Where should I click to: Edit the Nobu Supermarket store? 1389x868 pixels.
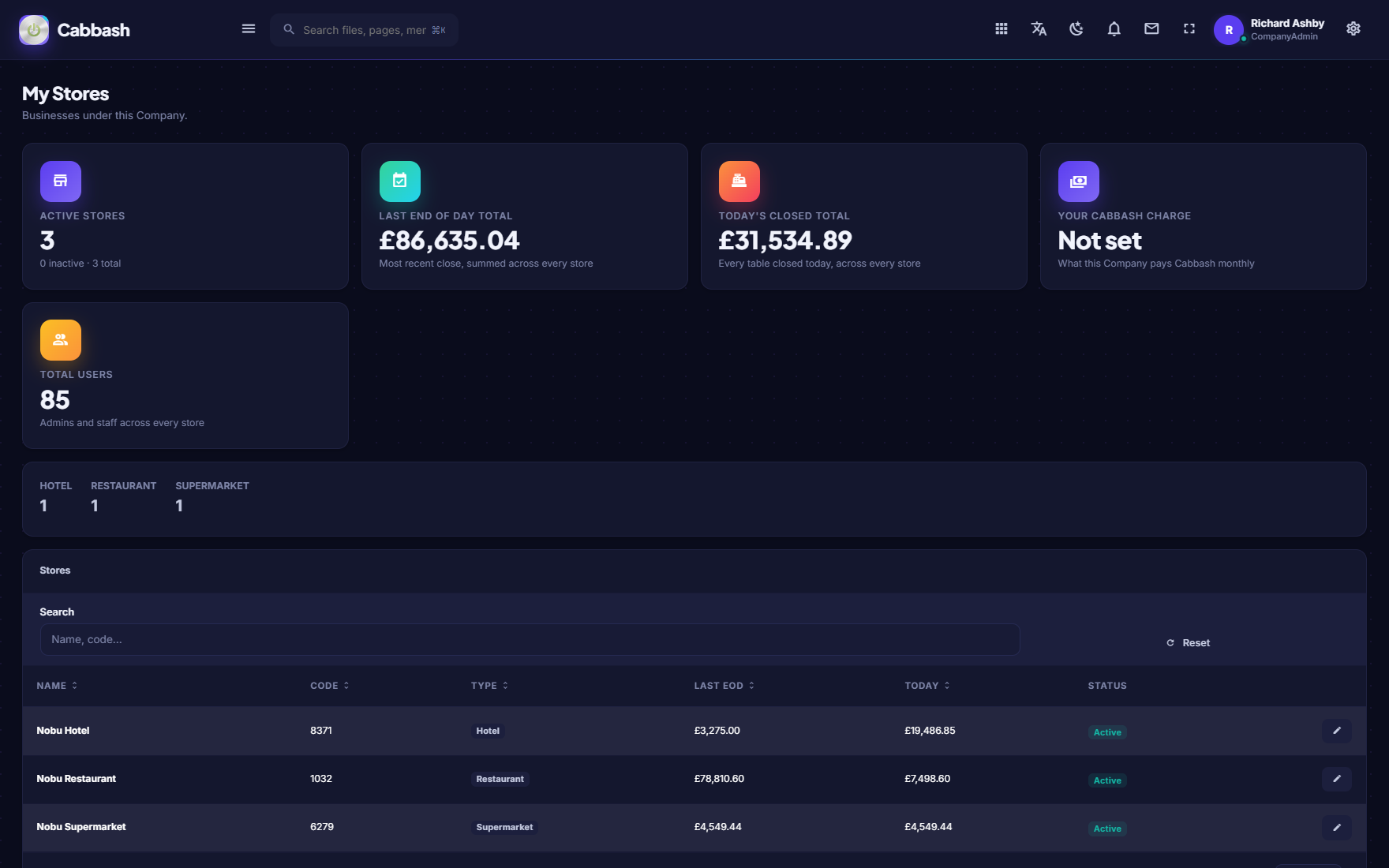pos(1337,827)
